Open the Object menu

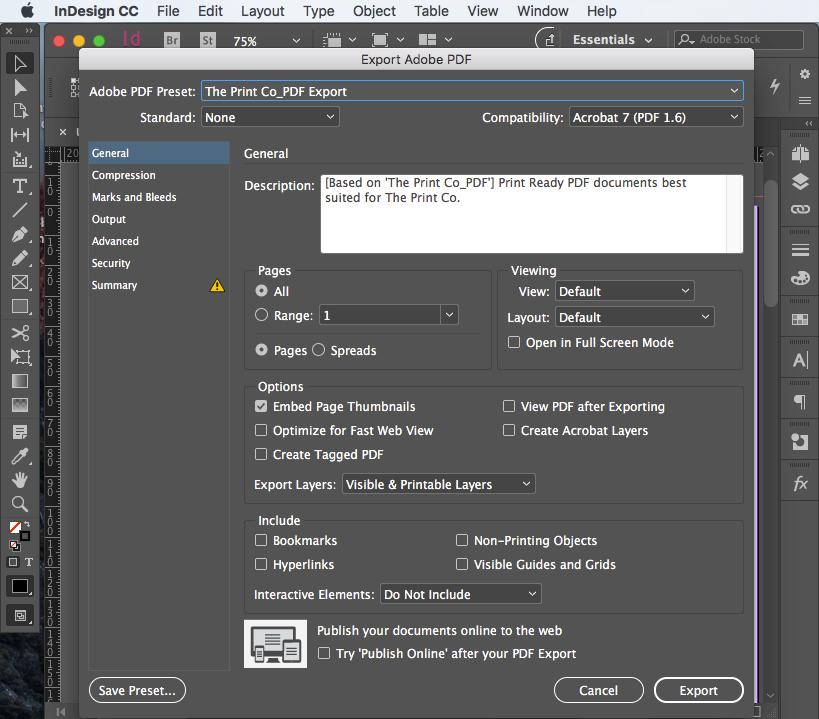[x=374, y=11]
